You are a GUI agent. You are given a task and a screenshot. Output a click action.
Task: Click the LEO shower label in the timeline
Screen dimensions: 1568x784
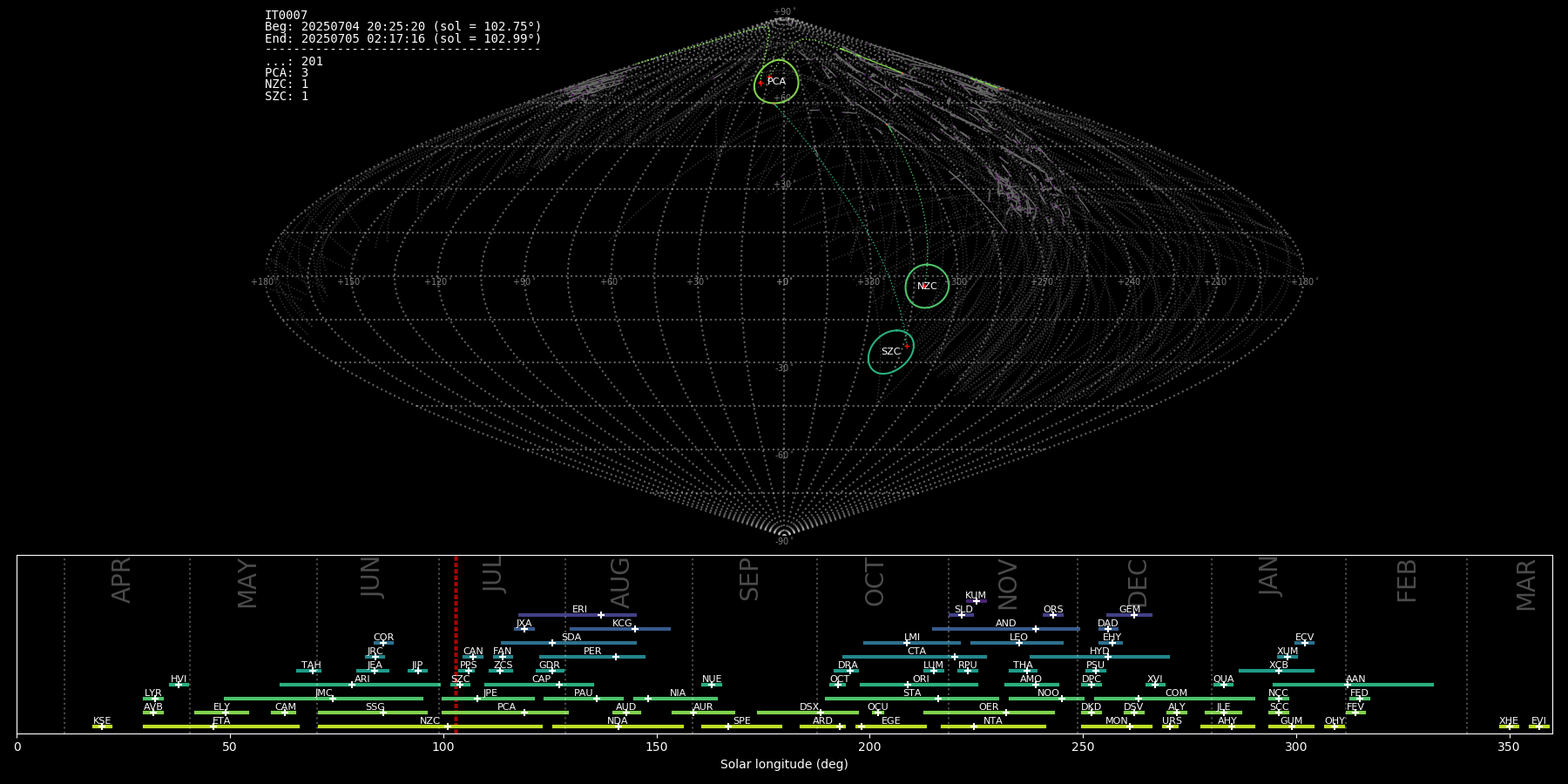pyautogui.click(x=1018, y=637)
